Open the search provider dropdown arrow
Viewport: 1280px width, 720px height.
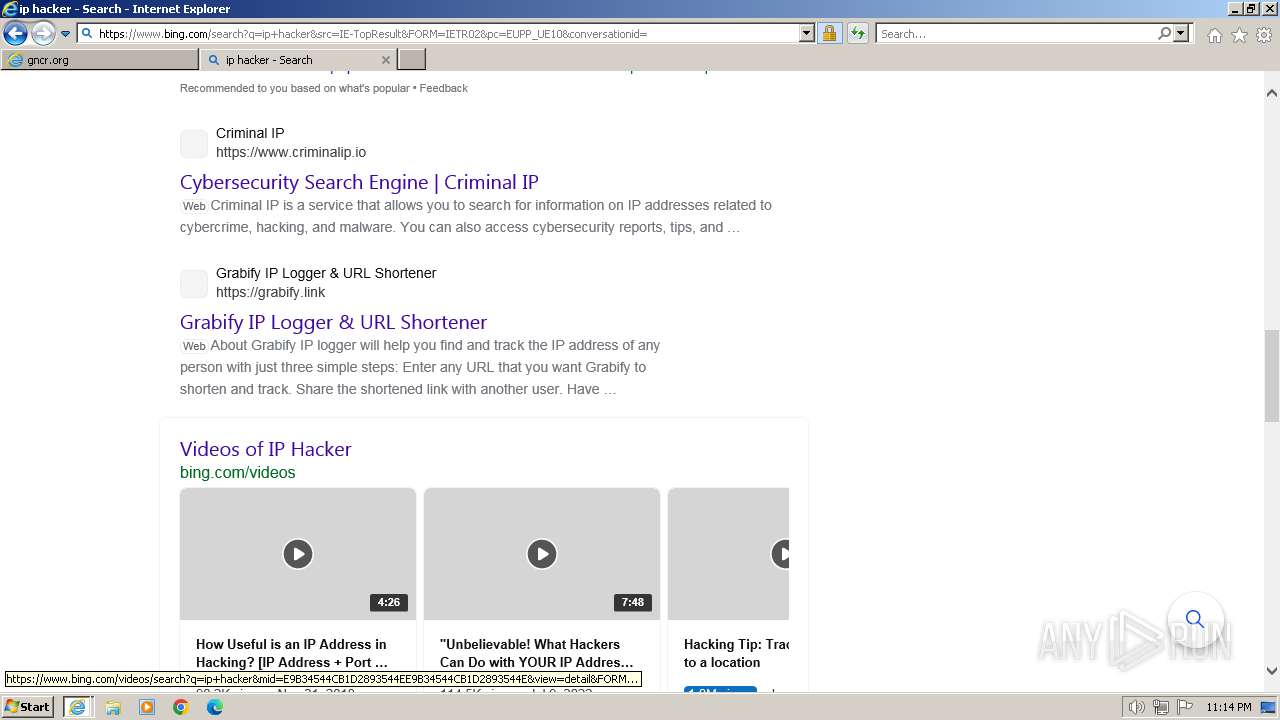(x=1181, y=33)
